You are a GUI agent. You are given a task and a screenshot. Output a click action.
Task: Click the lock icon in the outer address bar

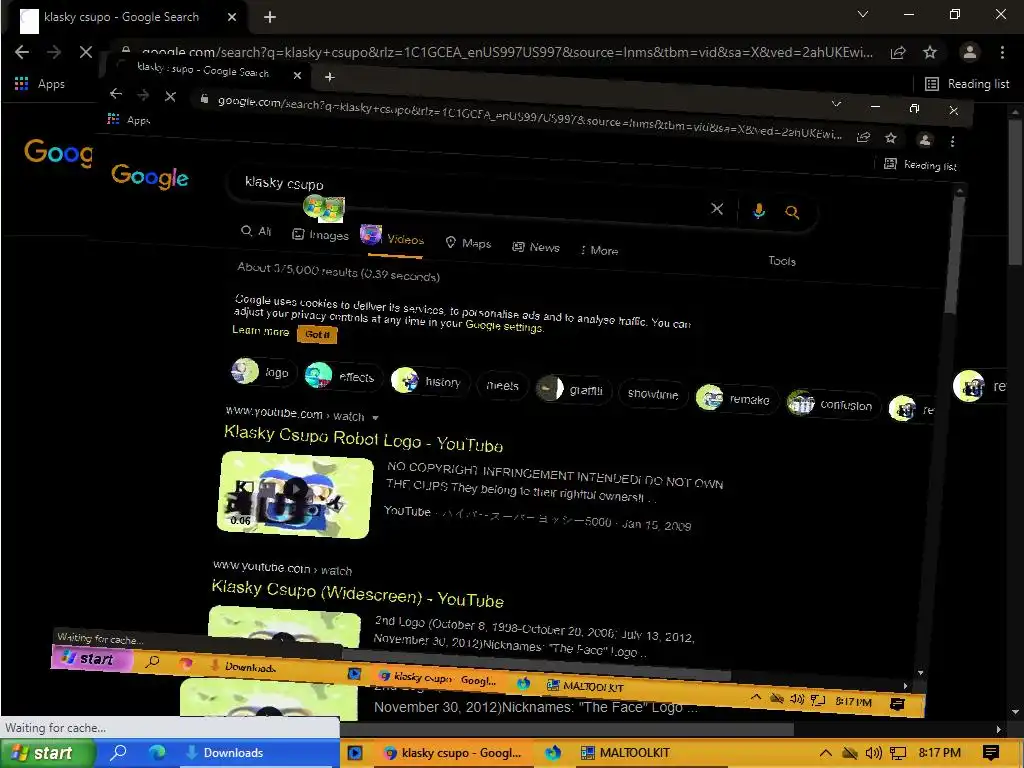(x=126, y=50)
